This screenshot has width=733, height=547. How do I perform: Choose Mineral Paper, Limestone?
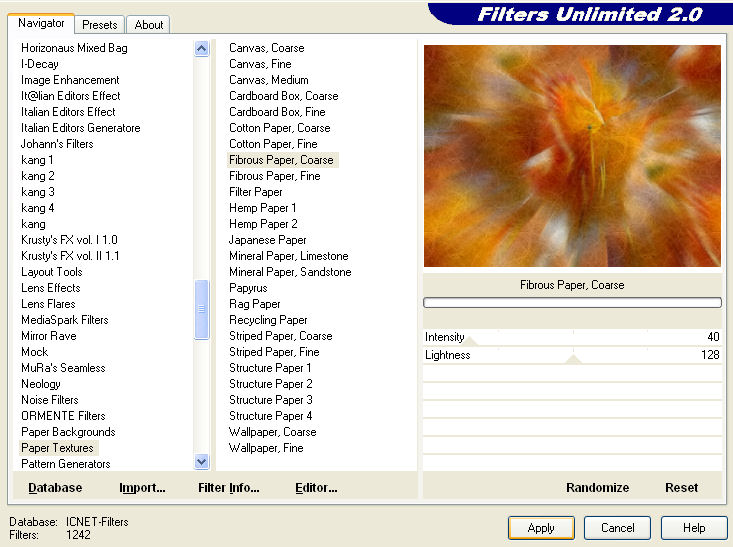pos(288,256)
